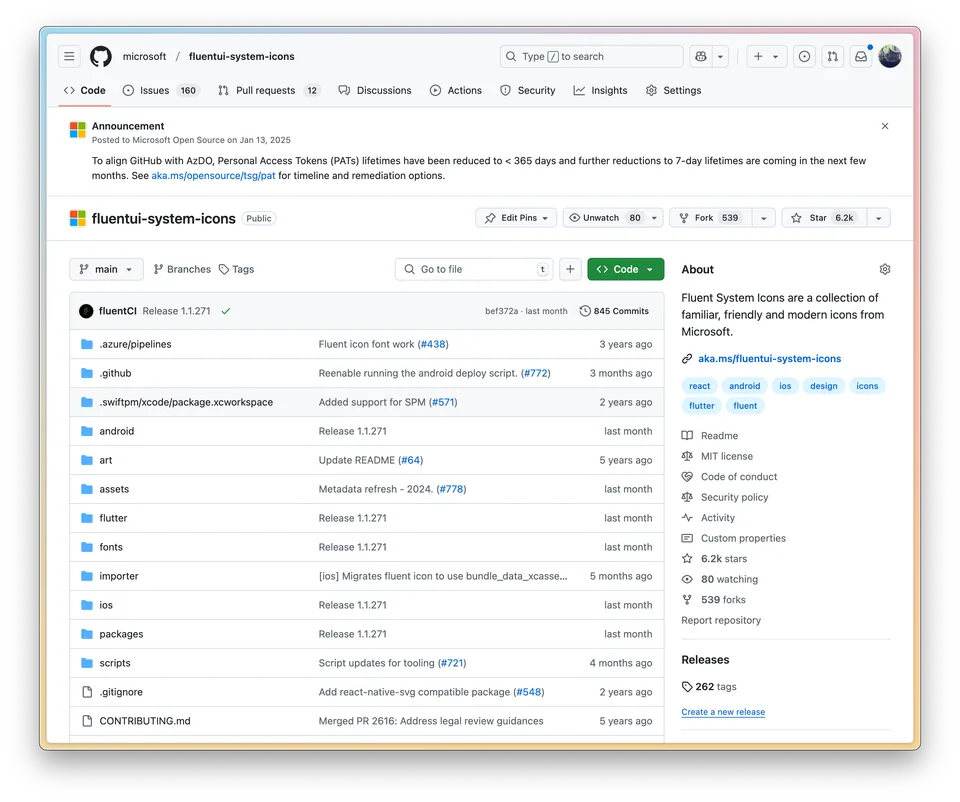Click the Readme book icon
This screenshot has height=802, width=960.
(x=688, y=435)
